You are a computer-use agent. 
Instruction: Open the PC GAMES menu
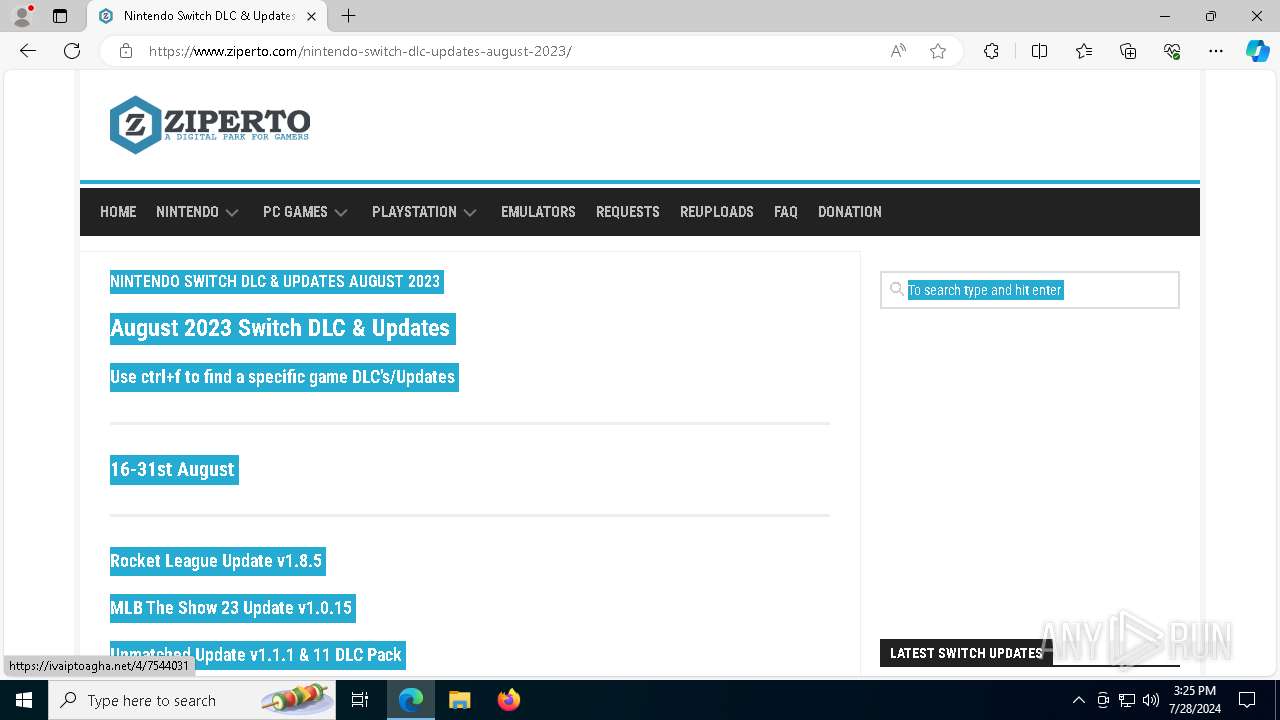[295, 212]
